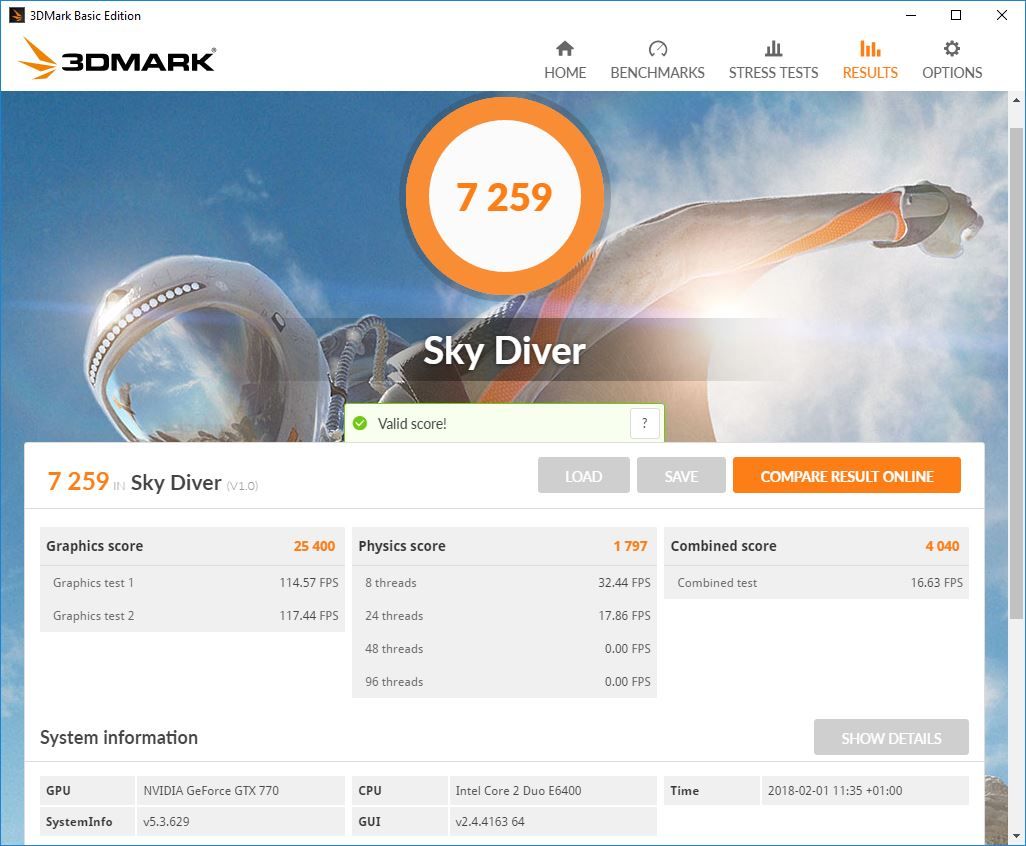Screen dimensions: 1026x846
Task: Click the 16.63 FPS value
Action: coord(936,582)
